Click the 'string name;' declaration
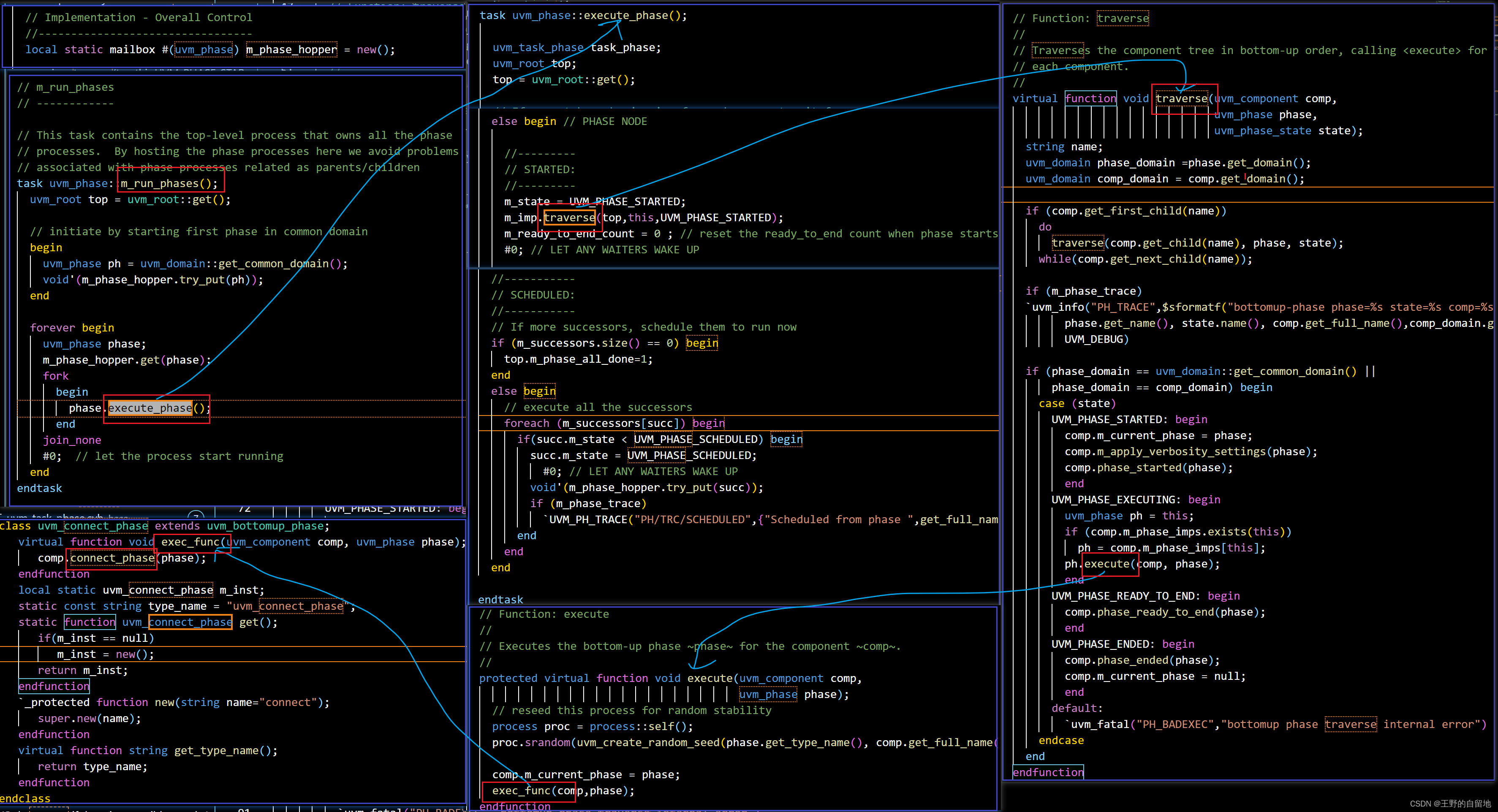Screen dimensions: 1498x812 click(x=1064, y=147)
